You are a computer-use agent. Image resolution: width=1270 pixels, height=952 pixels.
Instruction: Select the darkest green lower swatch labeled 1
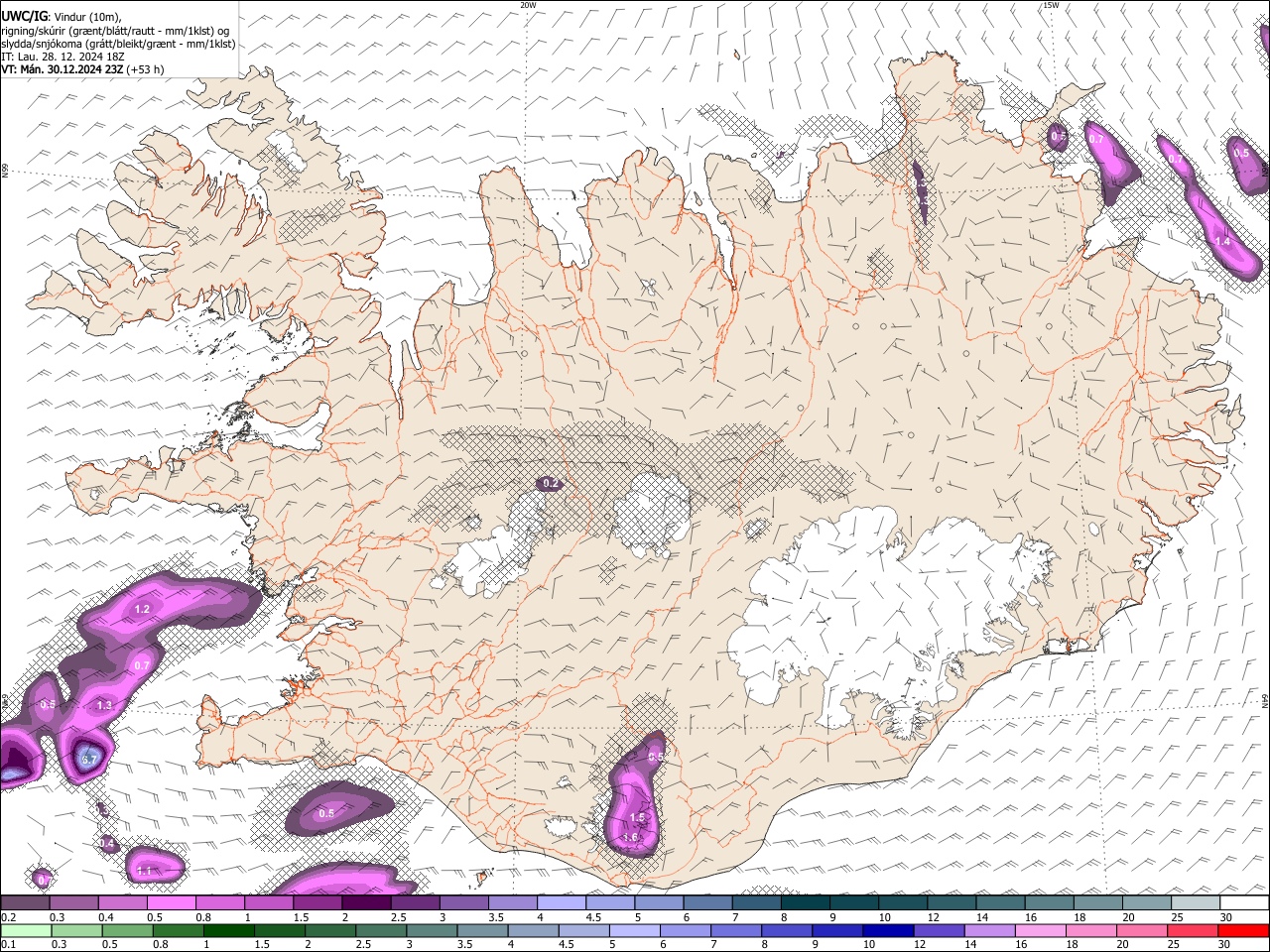click(x=228, y=930)
